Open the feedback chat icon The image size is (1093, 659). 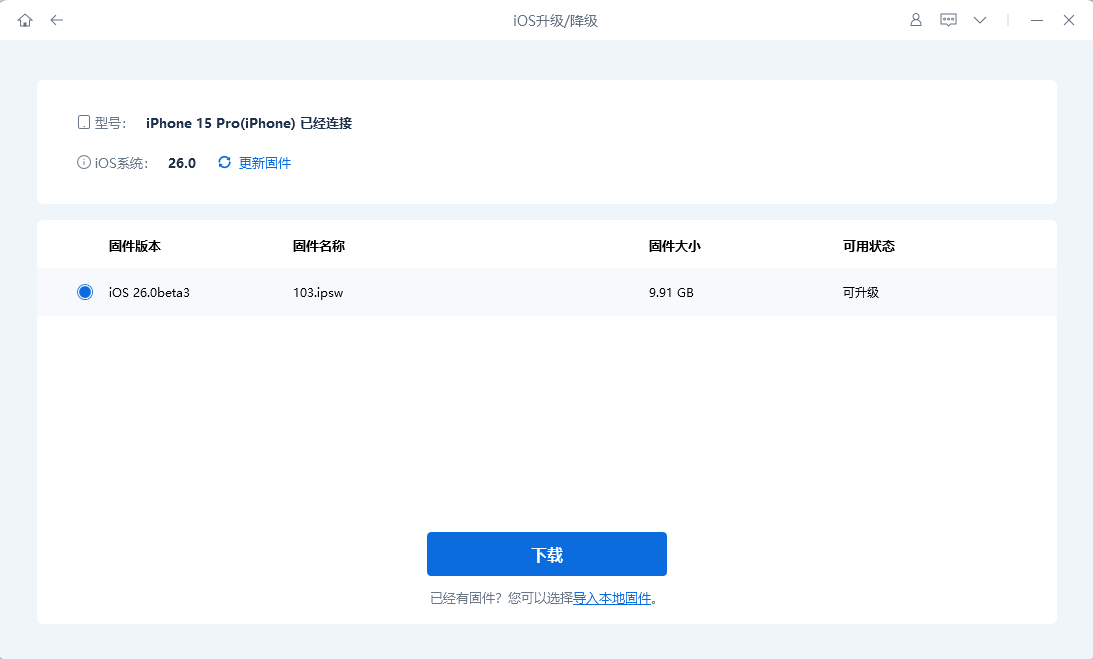click(x=948, y=20)
